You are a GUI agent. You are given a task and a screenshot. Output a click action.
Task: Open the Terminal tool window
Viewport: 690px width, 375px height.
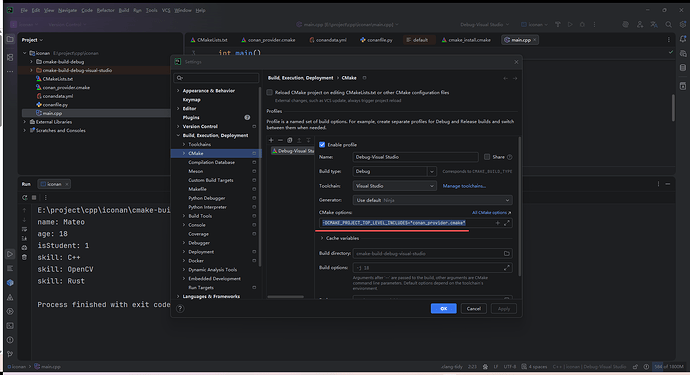click(x=10, y=326)
